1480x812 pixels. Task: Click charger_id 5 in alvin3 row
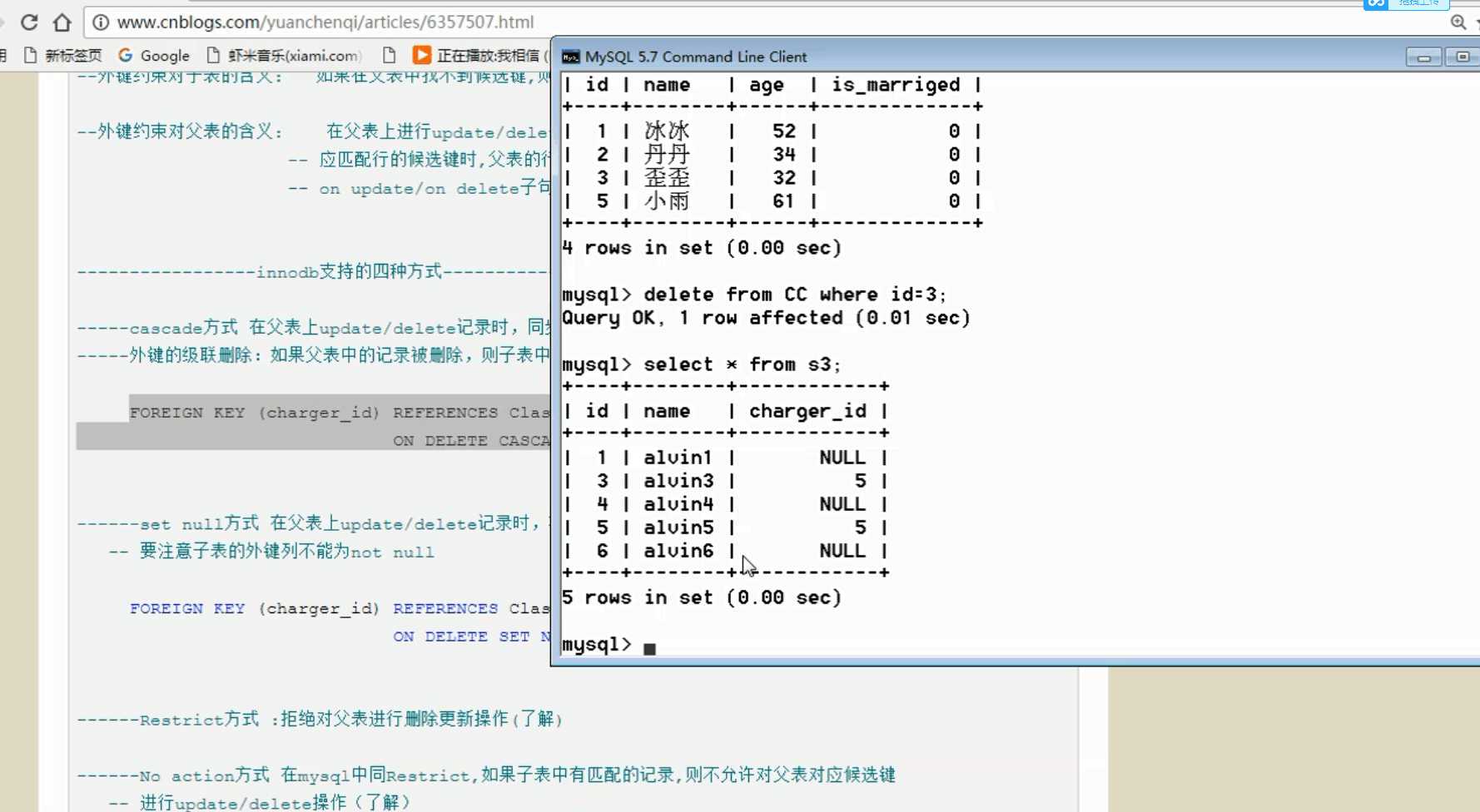[860, 481]
